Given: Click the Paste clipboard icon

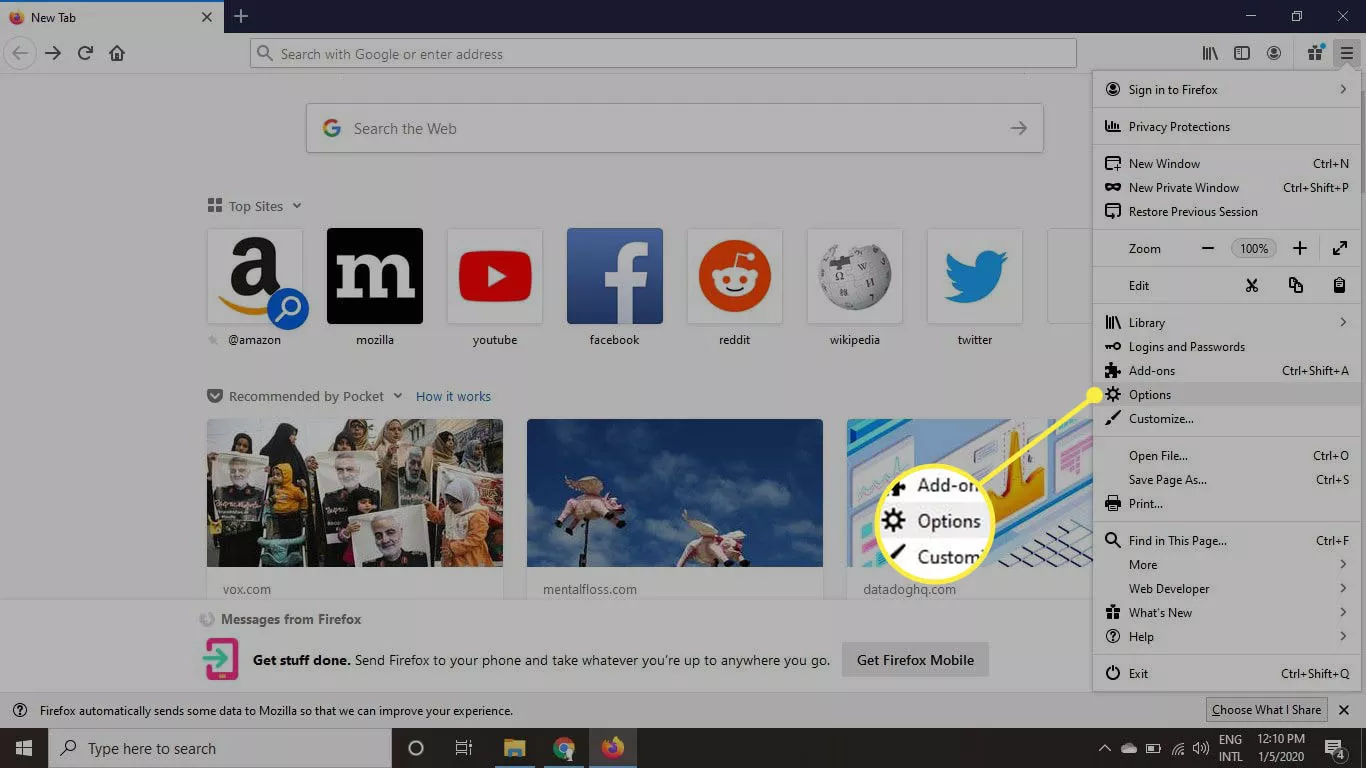Looking at the screenshot, I should pyautogui.click(x=1339, y=285).
